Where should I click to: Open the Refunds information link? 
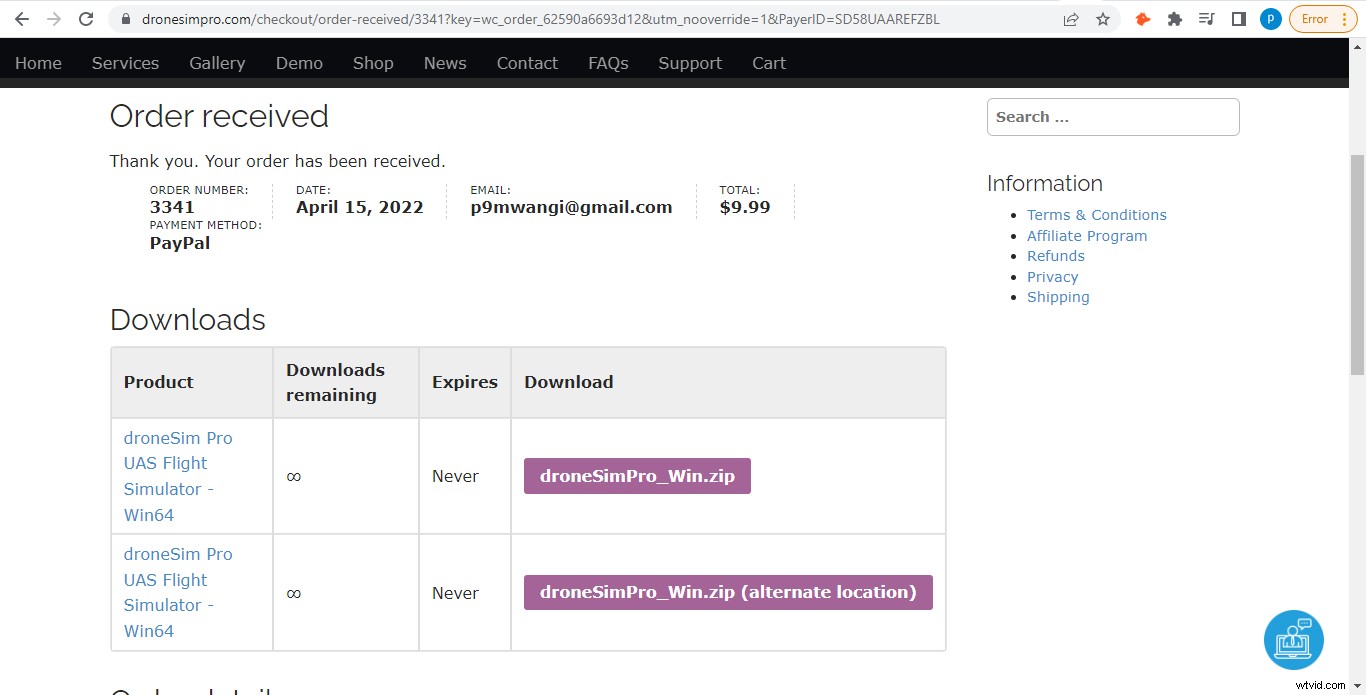[x=1055, y=256]
